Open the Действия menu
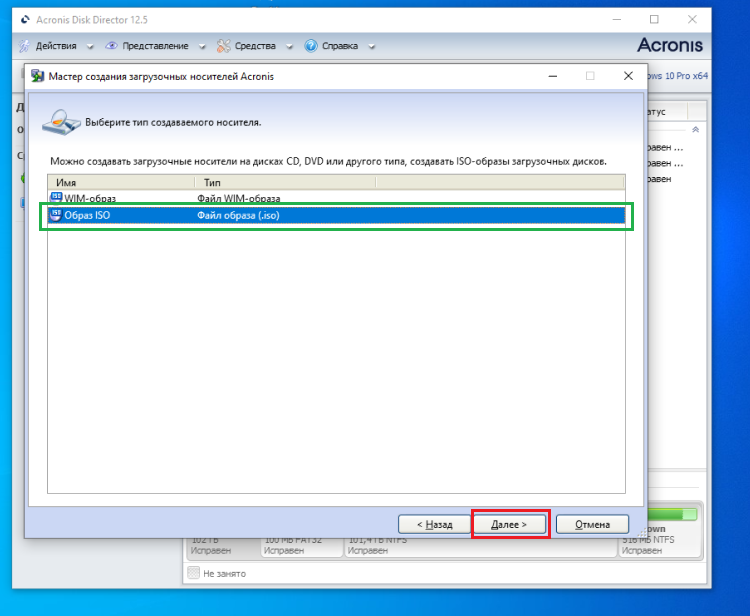 [x=56, y=46]
